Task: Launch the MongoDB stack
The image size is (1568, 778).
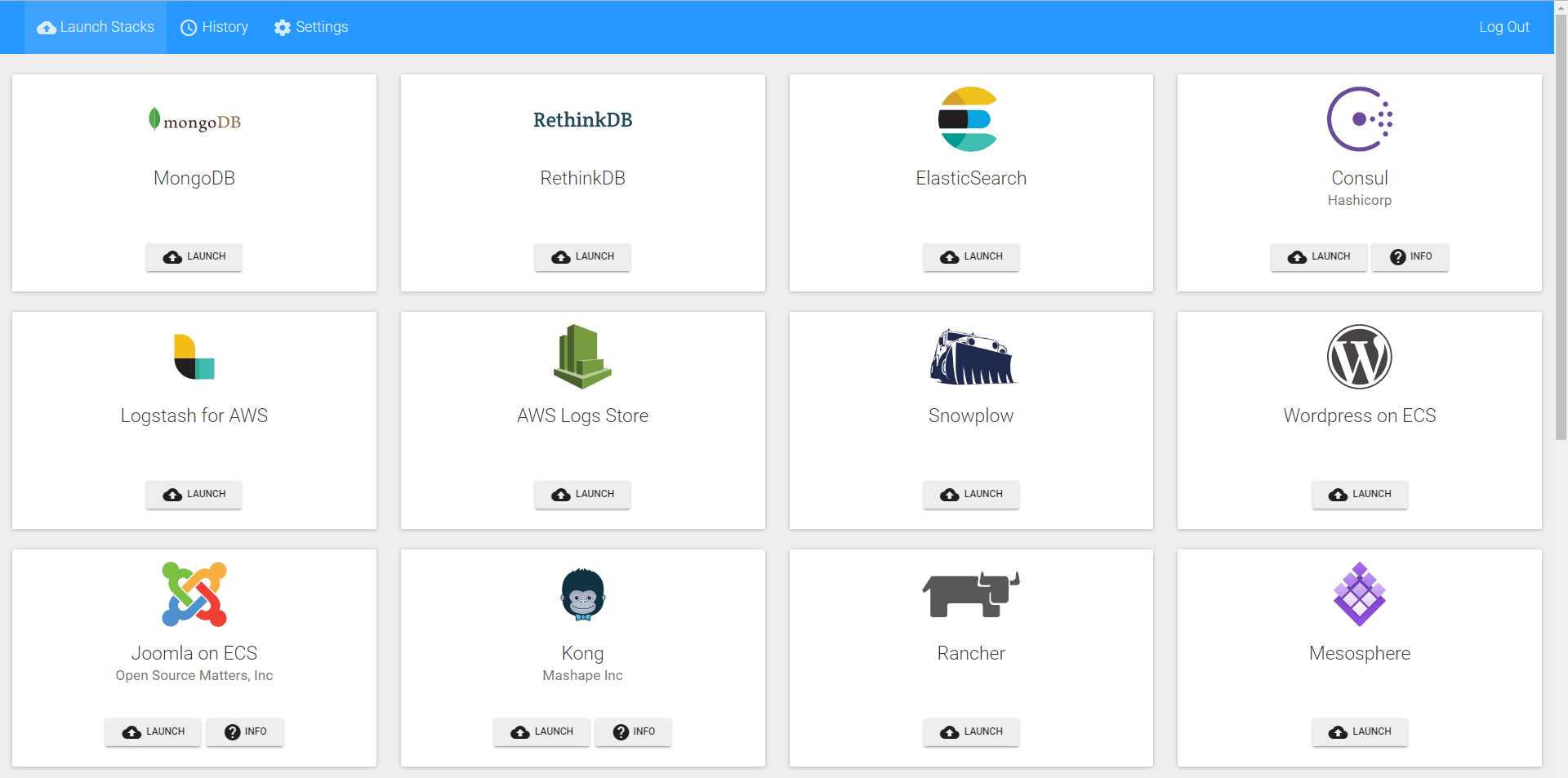Action: [194, 256]
